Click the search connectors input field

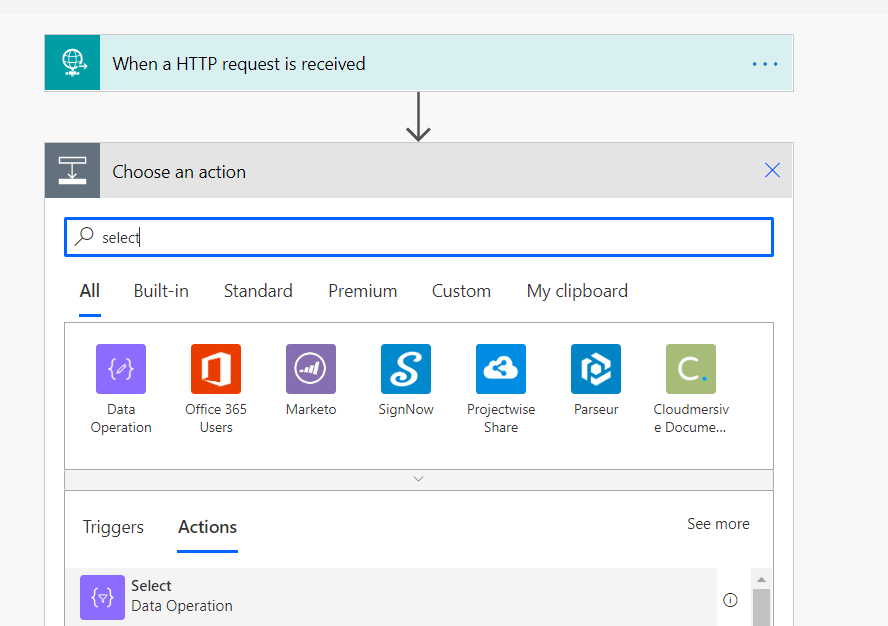(x=430, y=237)
